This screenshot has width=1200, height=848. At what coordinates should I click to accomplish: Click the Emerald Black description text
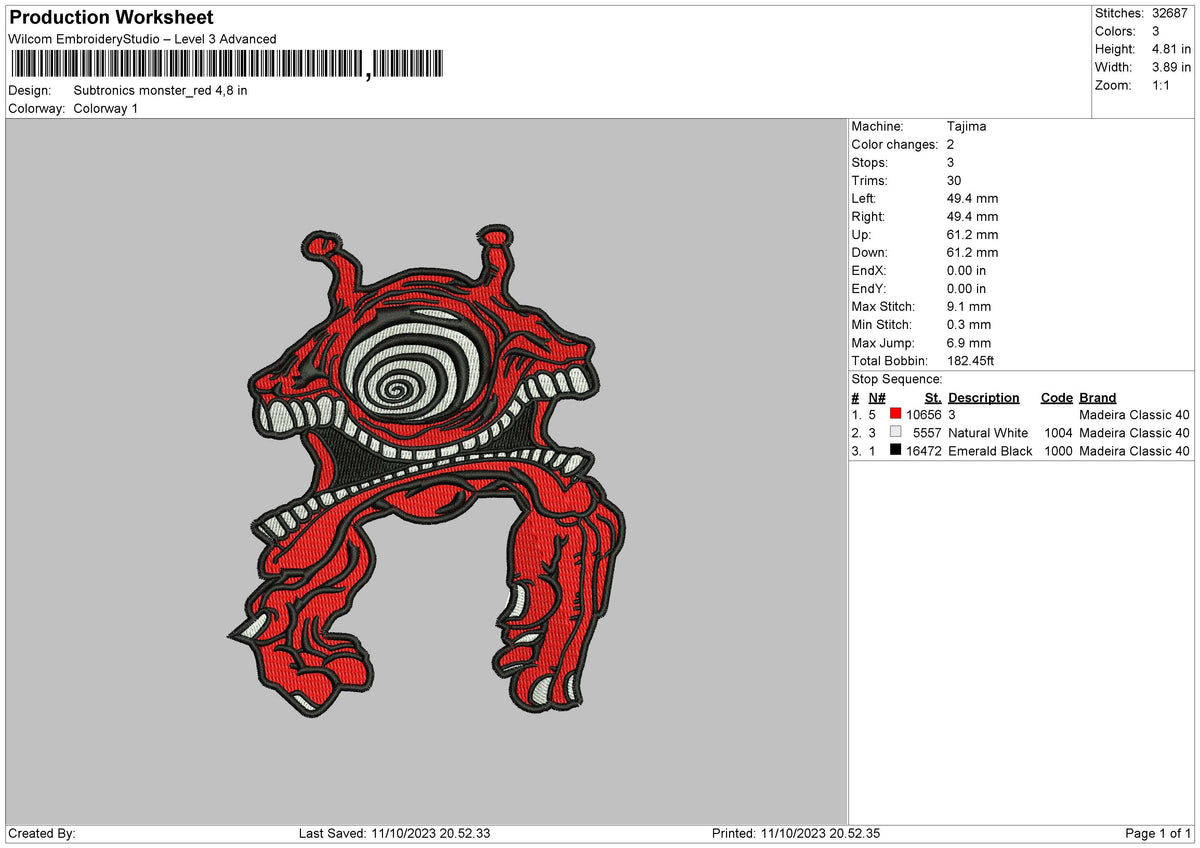[990, 451]
